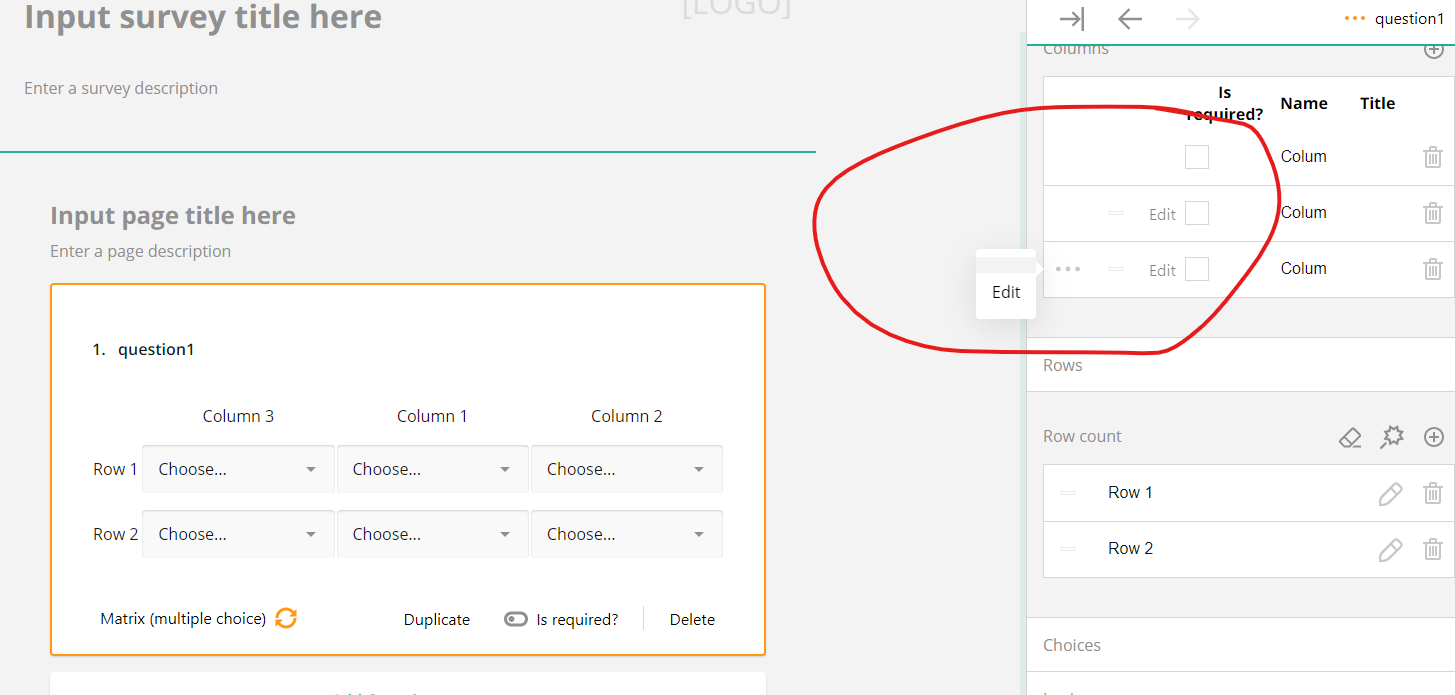Viewport: 1455px width, 695px height.
Task: Click Edit in the column context menu
Action: tap(1005, 292)
